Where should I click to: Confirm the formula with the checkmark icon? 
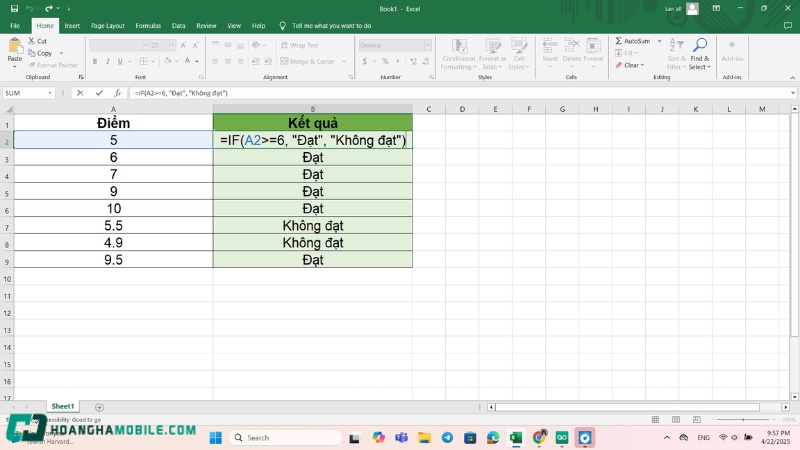click(99, 93)
